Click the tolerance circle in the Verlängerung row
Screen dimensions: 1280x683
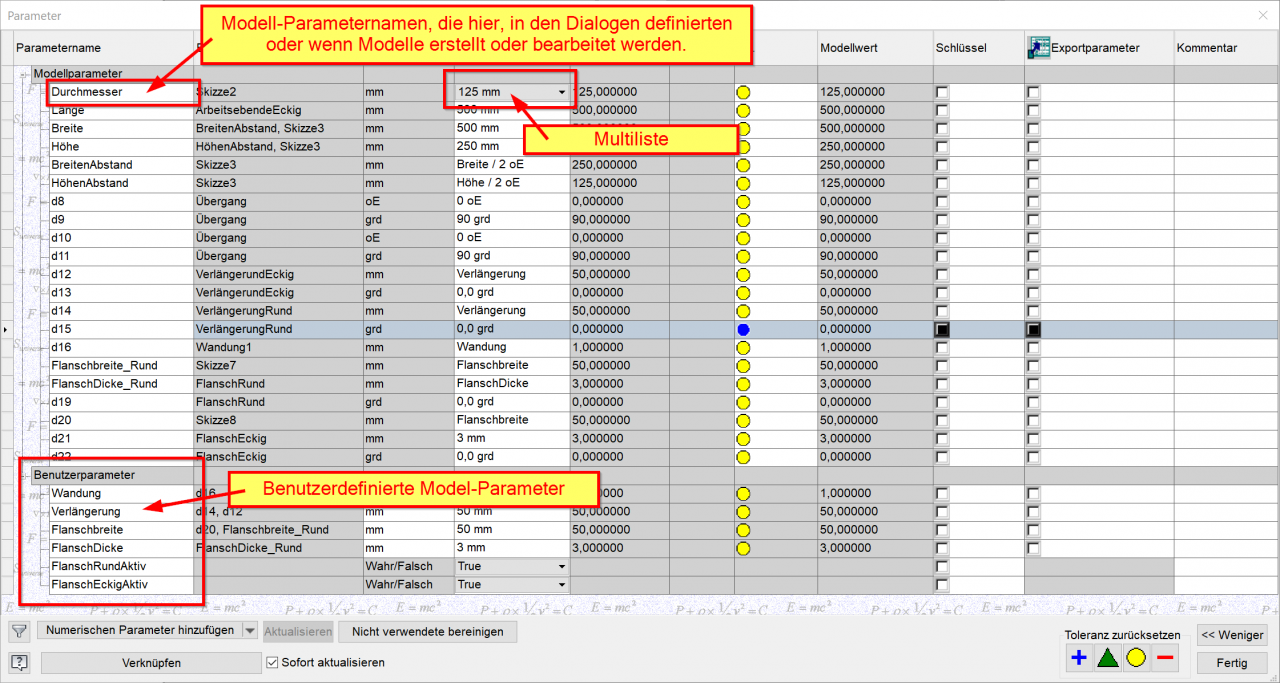tap(743, 512)
